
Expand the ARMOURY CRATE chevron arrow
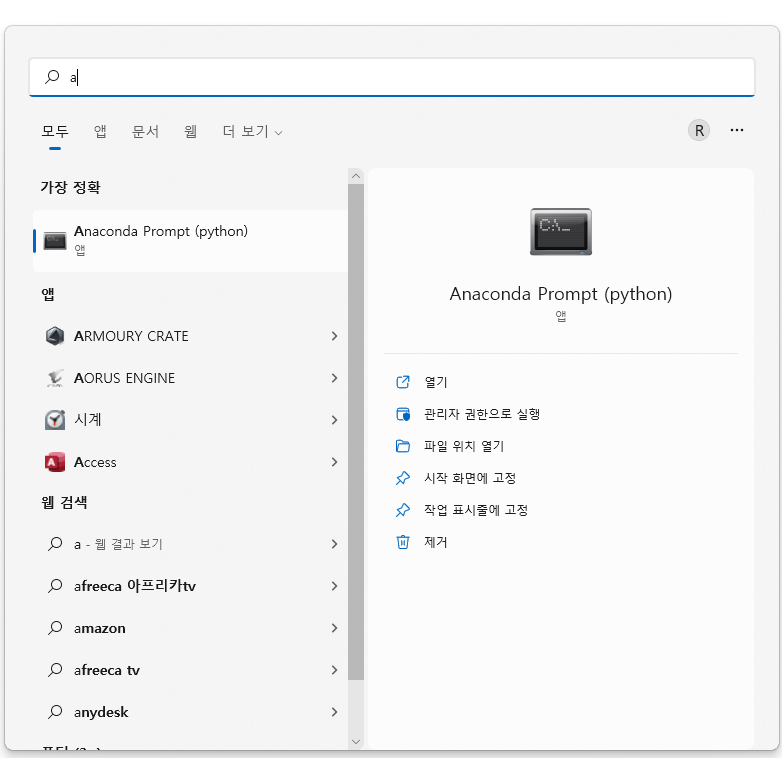click(335, 336)
